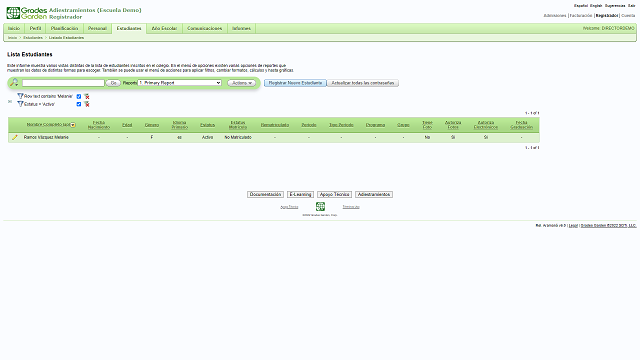Click the Documentación footer button
This screenshot has height=360, width=640.
(265, 194)
